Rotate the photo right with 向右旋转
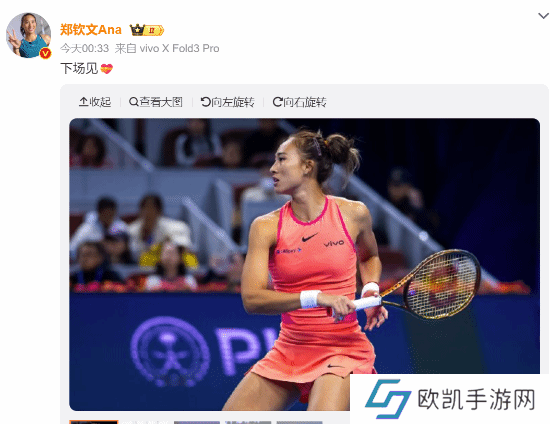550x424 pixels. [x=300, y=102]
